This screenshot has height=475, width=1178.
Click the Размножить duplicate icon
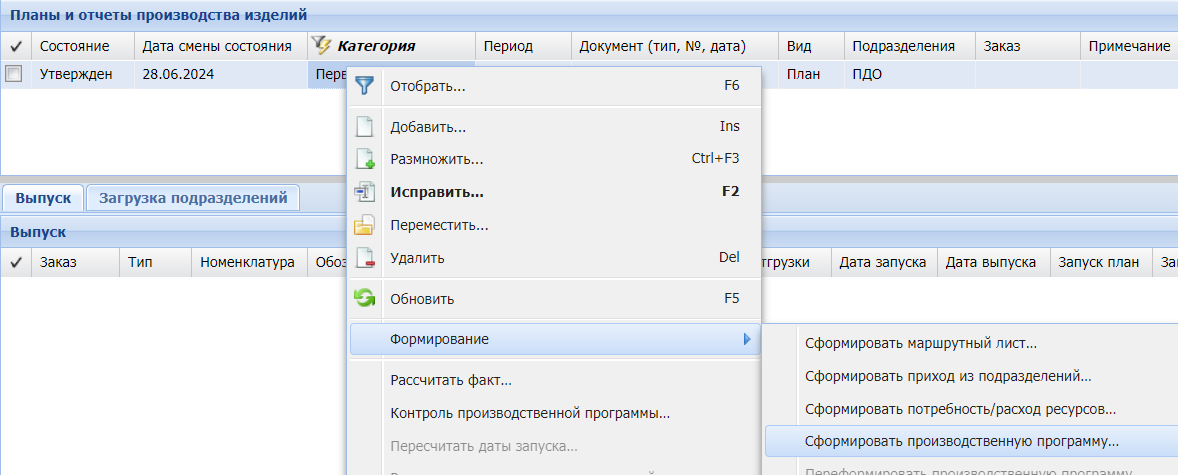(x=365, y=159)
